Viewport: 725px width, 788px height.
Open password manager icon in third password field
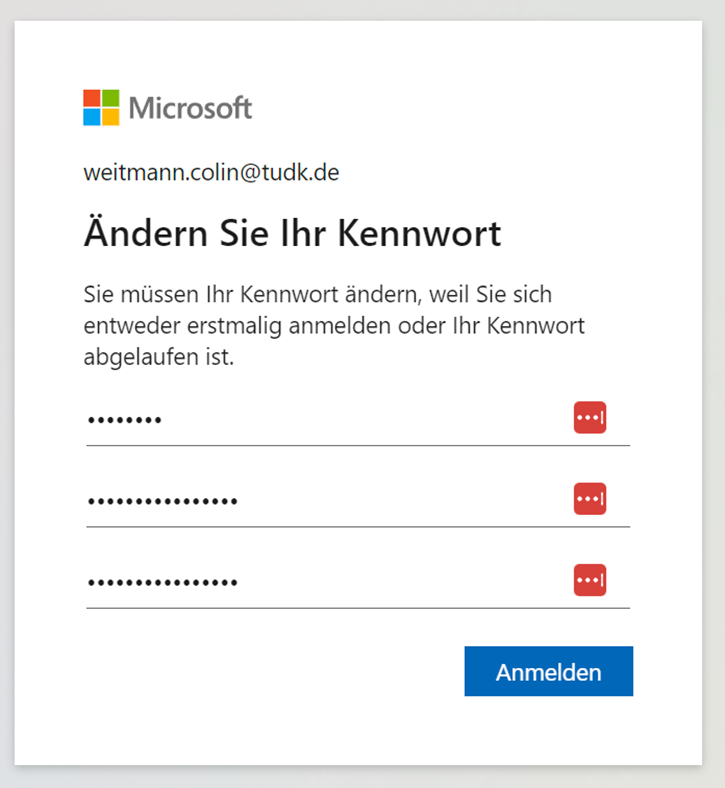(x=590, y=579)
